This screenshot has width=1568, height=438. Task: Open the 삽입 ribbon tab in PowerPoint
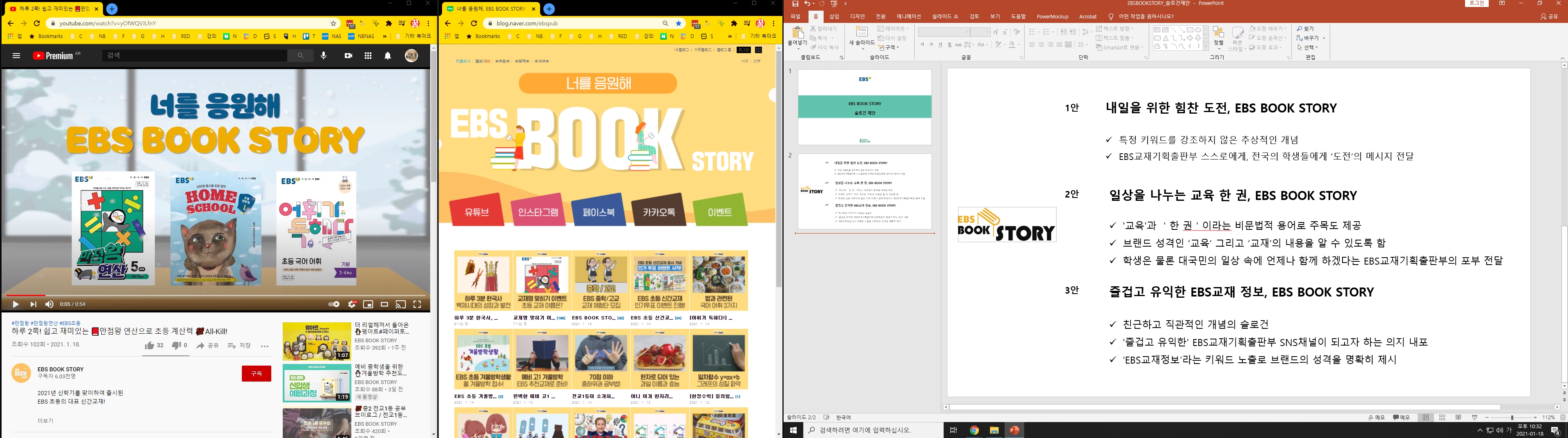834,16
